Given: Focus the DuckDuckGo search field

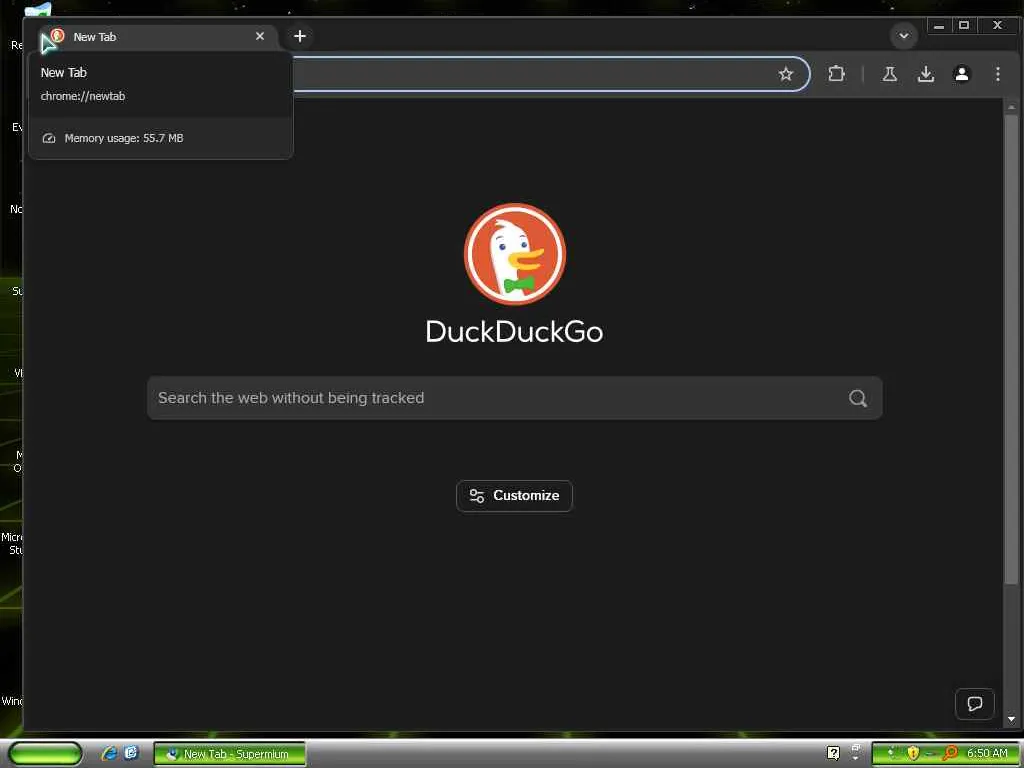Looking at the screenshot, I should click(x=515, y=398).
